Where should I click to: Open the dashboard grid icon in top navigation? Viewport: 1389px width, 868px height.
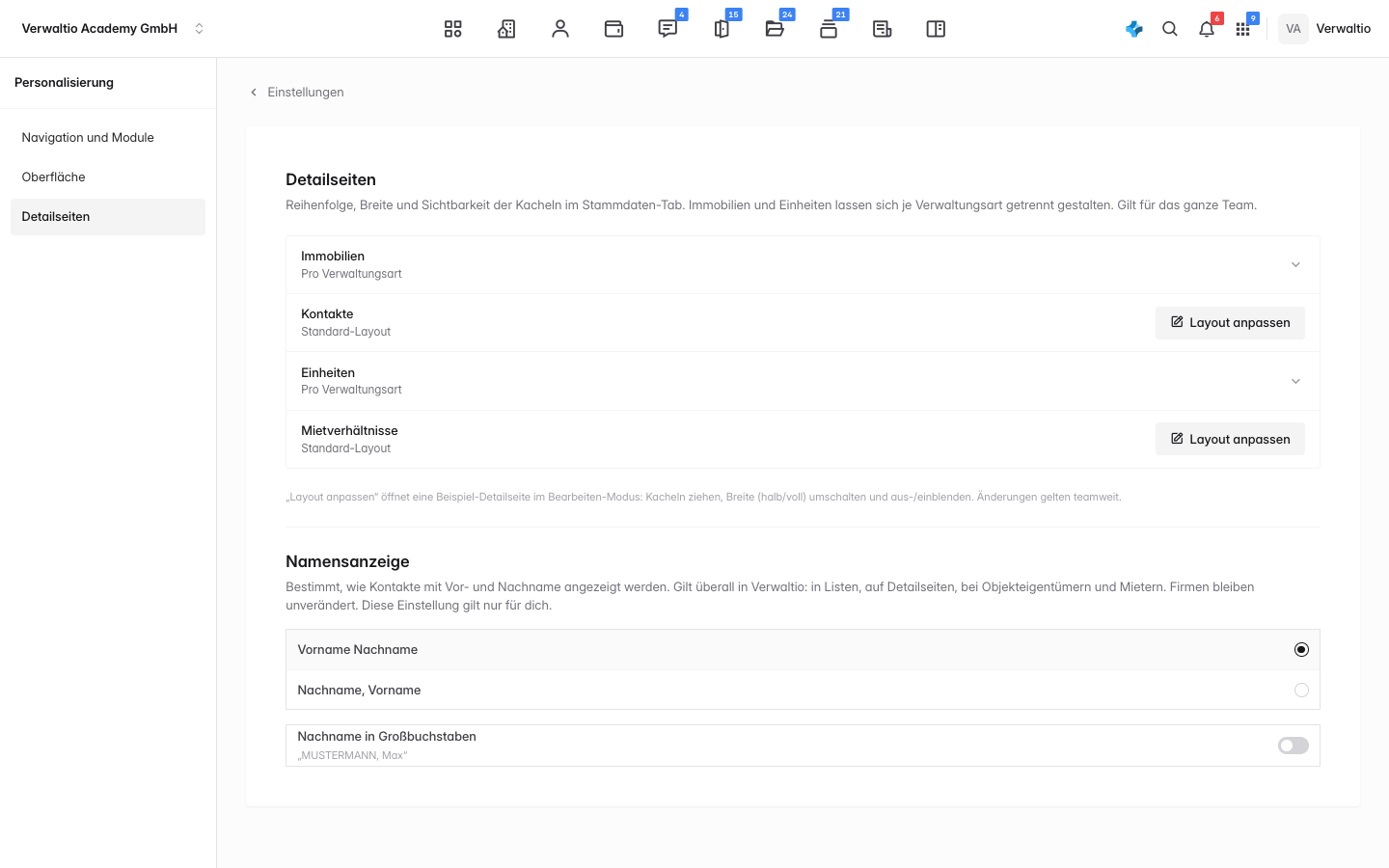click(x=452, y=29)
